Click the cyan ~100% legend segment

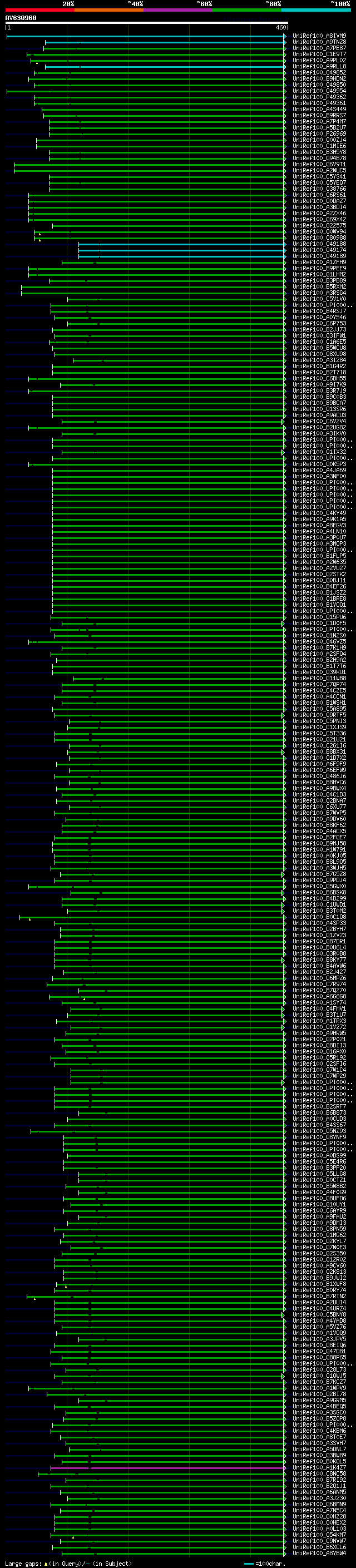tap(317, 10)
